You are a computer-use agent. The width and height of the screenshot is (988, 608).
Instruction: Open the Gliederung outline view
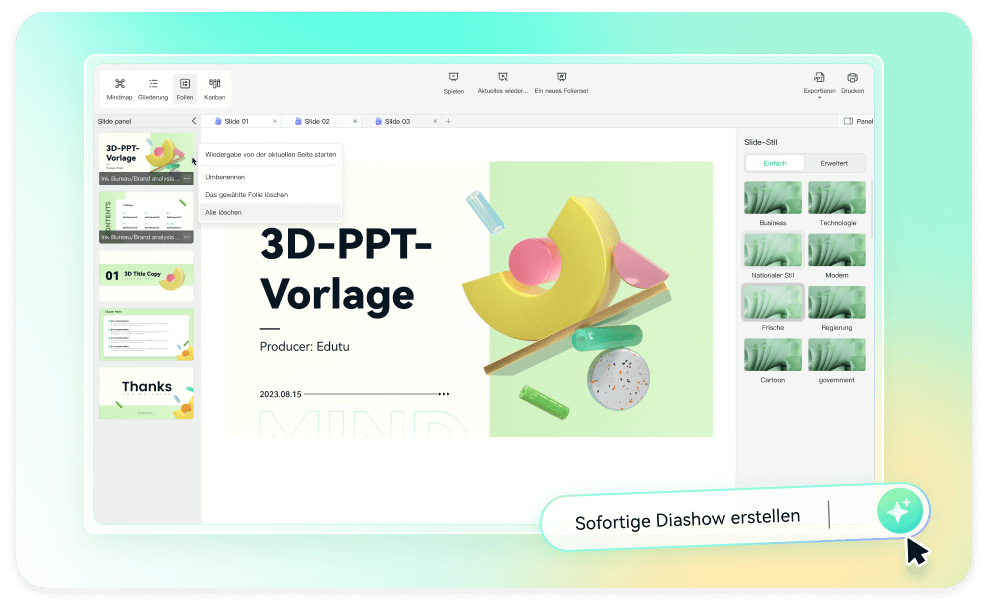click(x=153, y=88)
